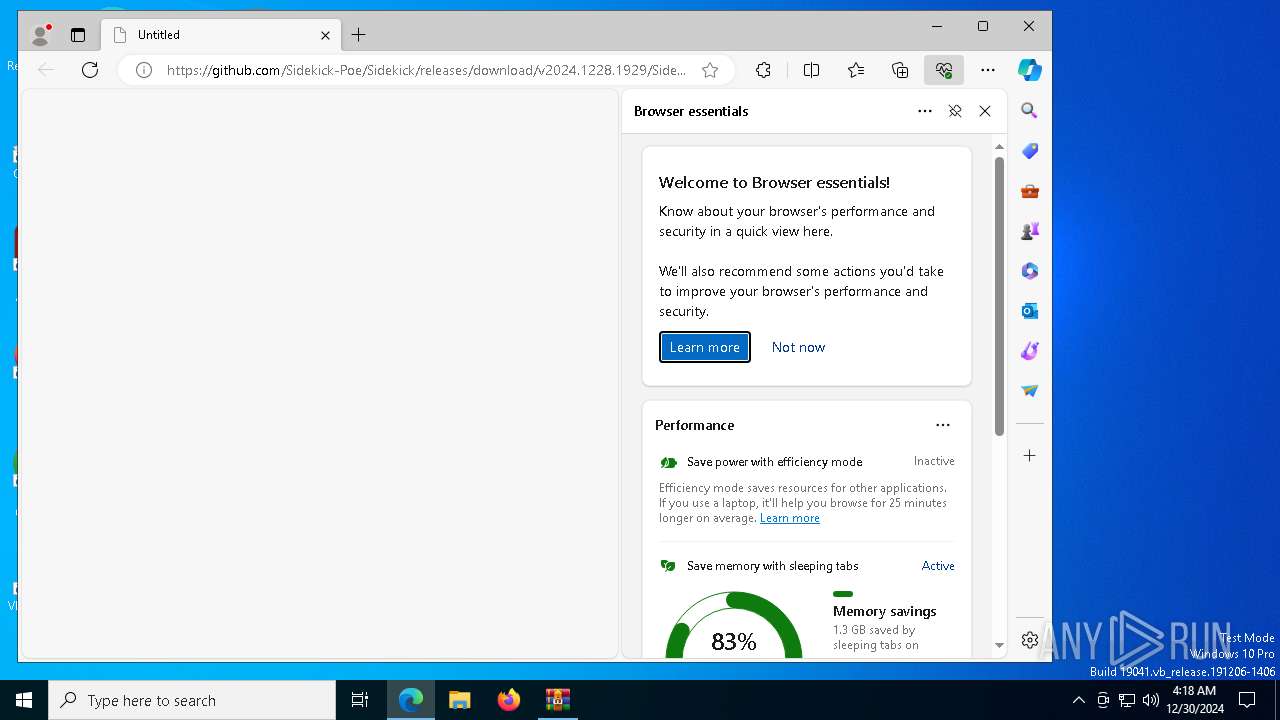Screen dimensions: 1280x720
Task: Open sidebar Outlook icon
Action: point(1030,311)
